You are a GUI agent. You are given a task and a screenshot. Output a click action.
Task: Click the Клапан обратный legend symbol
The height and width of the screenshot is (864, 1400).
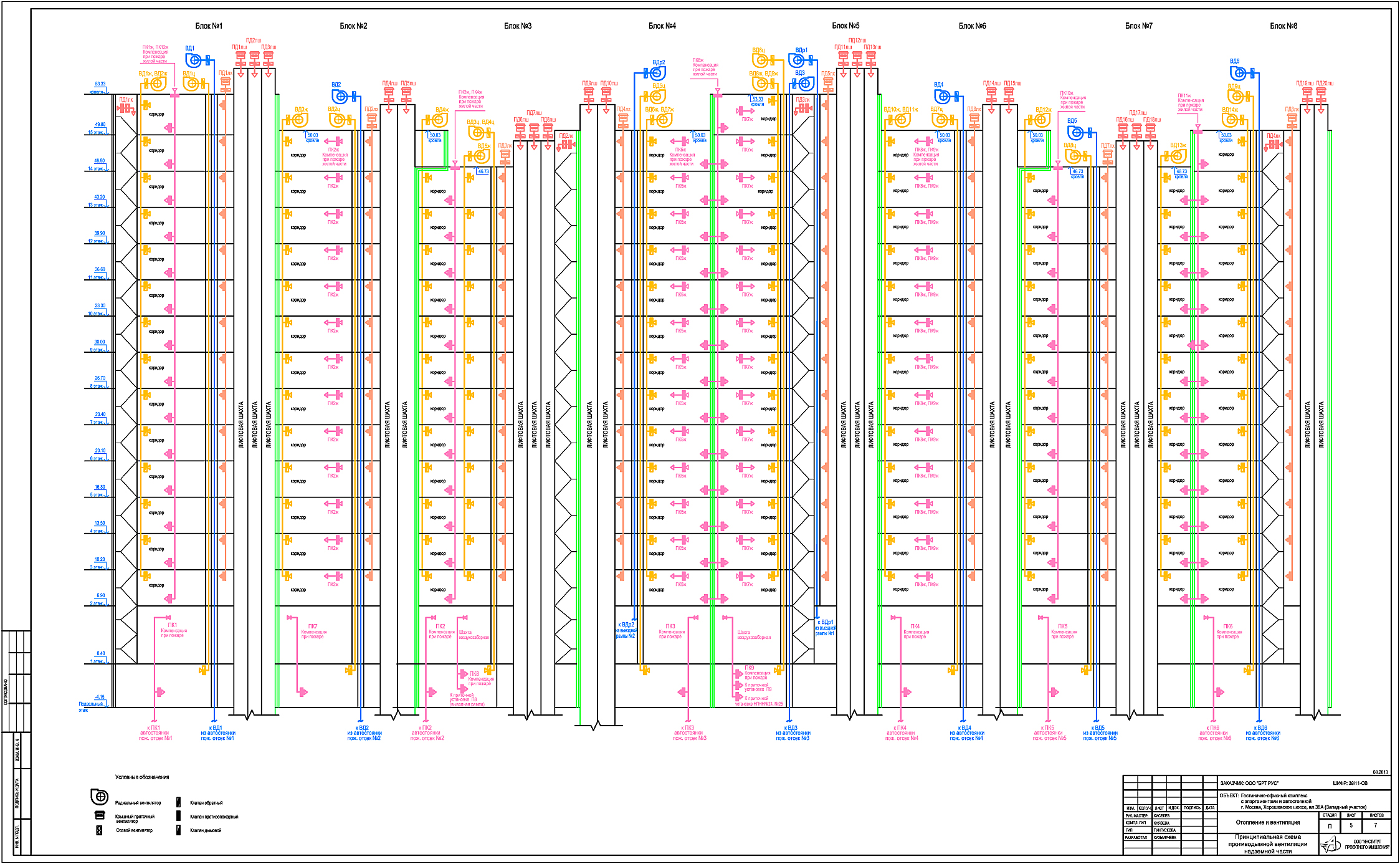click(x=178, y=802)
